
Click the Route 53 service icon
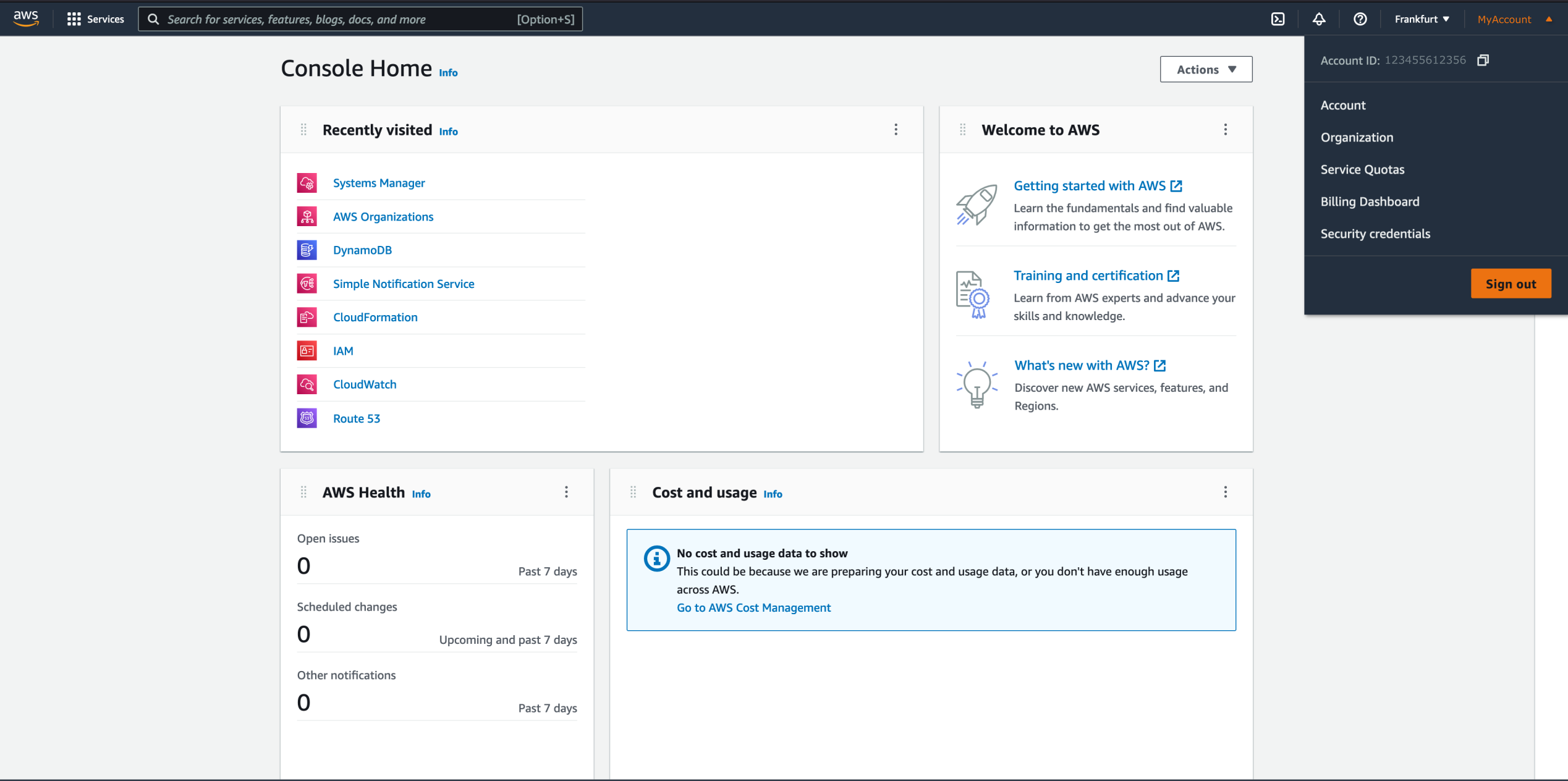tap(307, 418)
